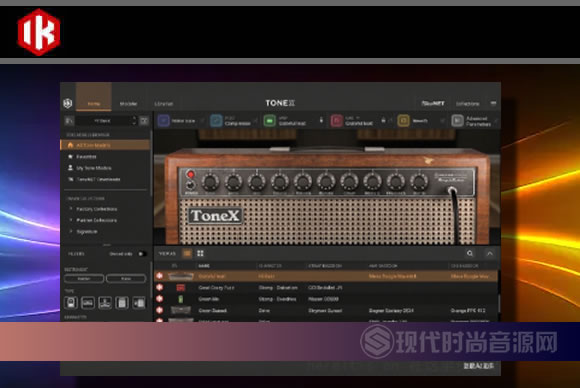Select the Noise Gate block icon
Viewport: 580px width, 388px height.
[163, 121]
